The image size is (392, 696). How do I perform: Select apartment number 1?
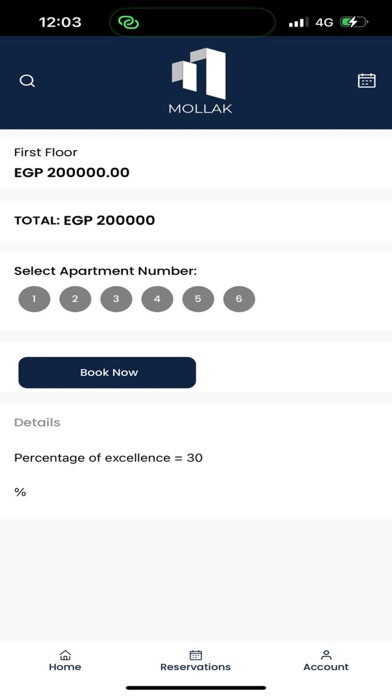[x=34, y=299]
